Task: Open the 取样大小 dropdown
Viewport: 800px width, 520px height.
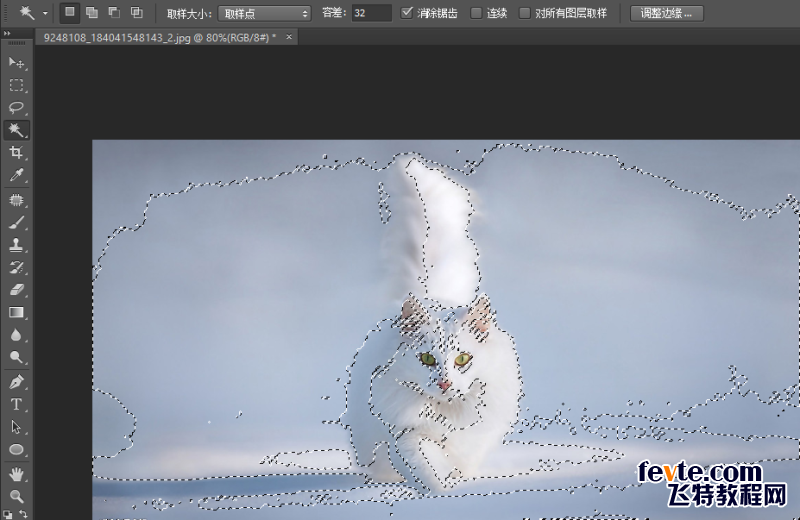Action: click(264, 13)
